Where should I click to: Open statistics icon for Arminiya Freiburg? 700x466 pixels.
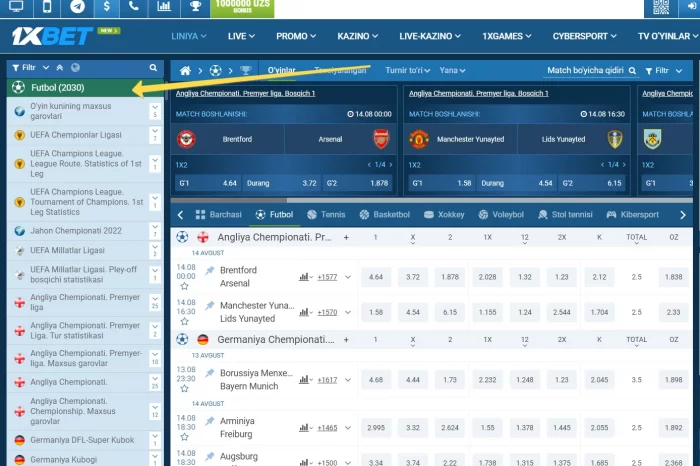pyautogui.click(x=305, y=428)
